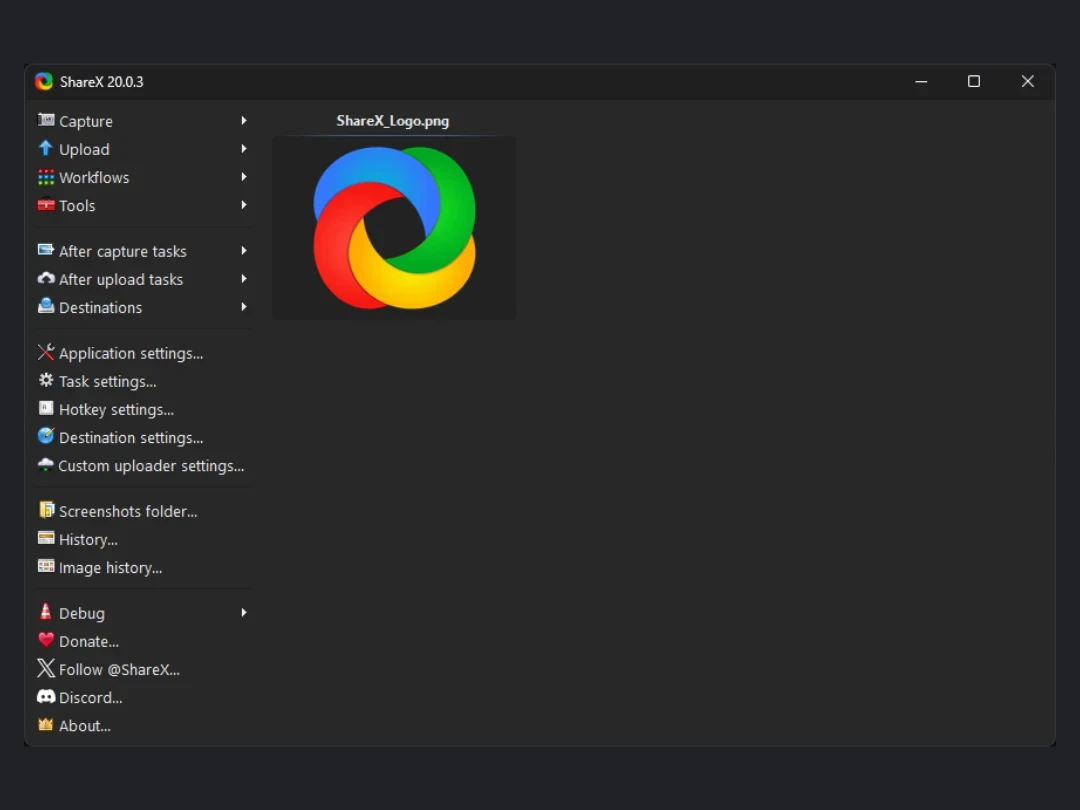Click the X logo beside Follow @ShareX

[x=45, y=668]
